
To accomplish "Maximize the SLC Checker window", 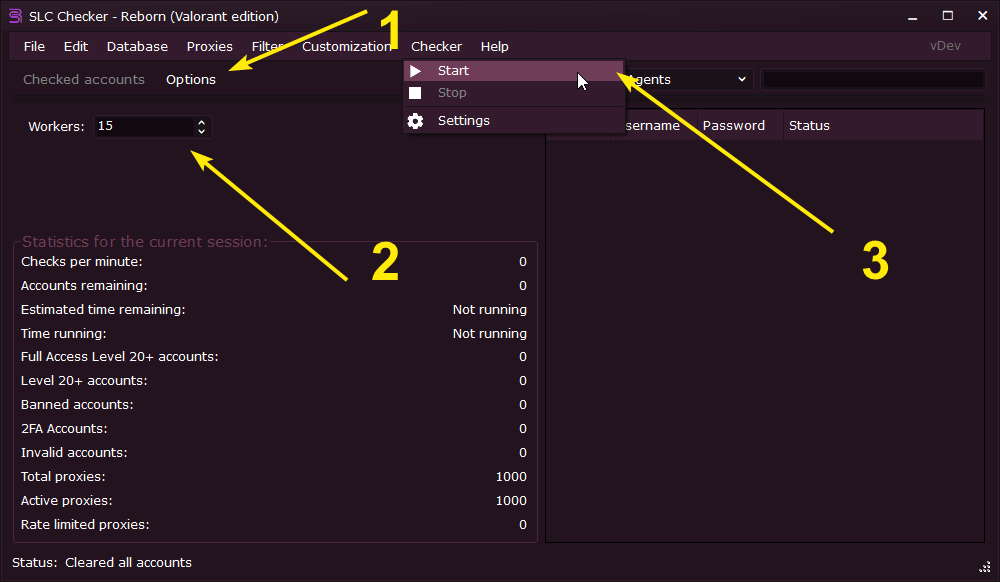I will (948, 16).
